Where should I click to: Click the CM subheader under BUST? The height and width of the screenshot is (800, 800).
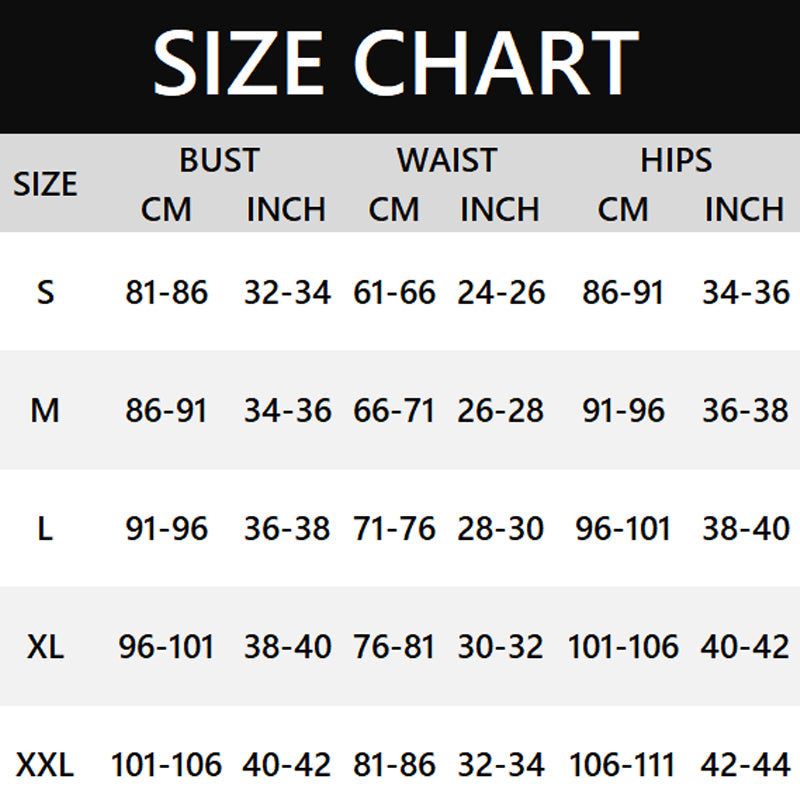click(166, 209)
